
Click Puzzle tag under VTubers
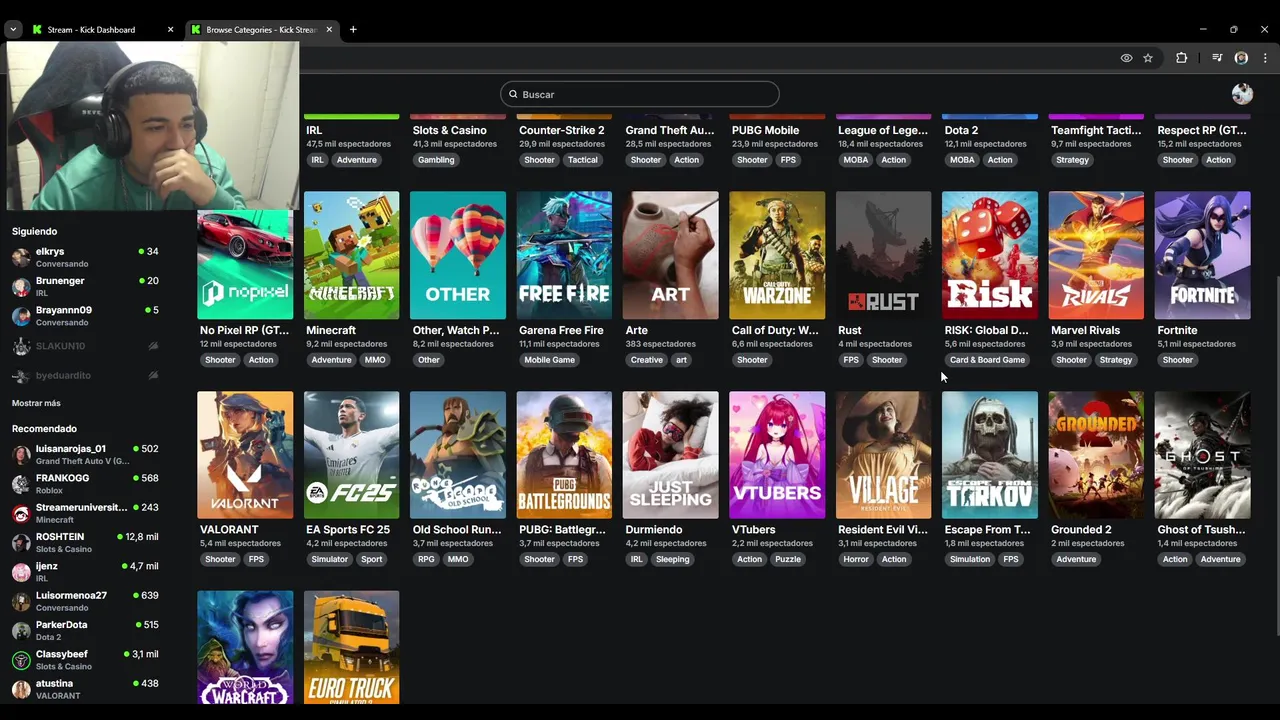tap(788, 560)
